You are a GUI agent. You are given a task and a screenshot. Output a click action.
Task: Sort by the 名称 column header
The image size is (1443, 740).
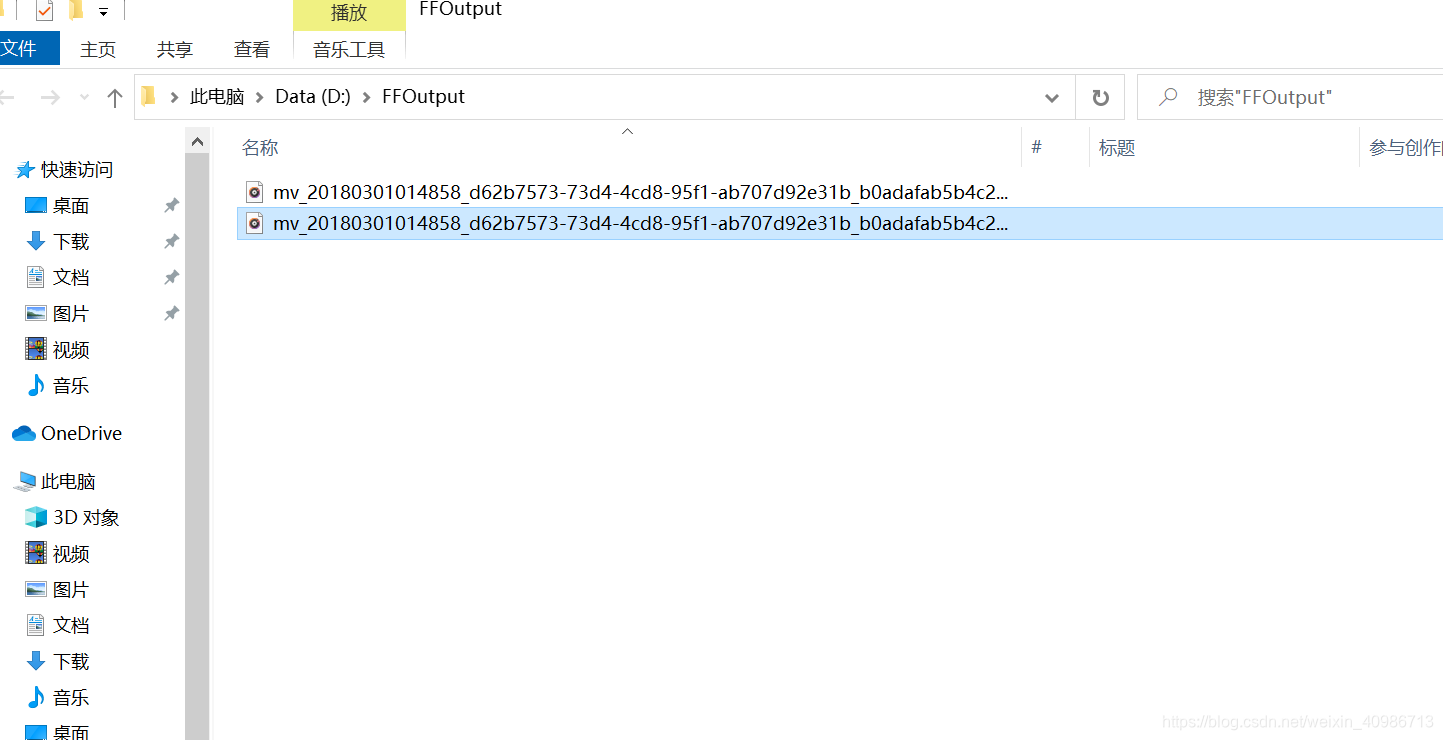260,148
